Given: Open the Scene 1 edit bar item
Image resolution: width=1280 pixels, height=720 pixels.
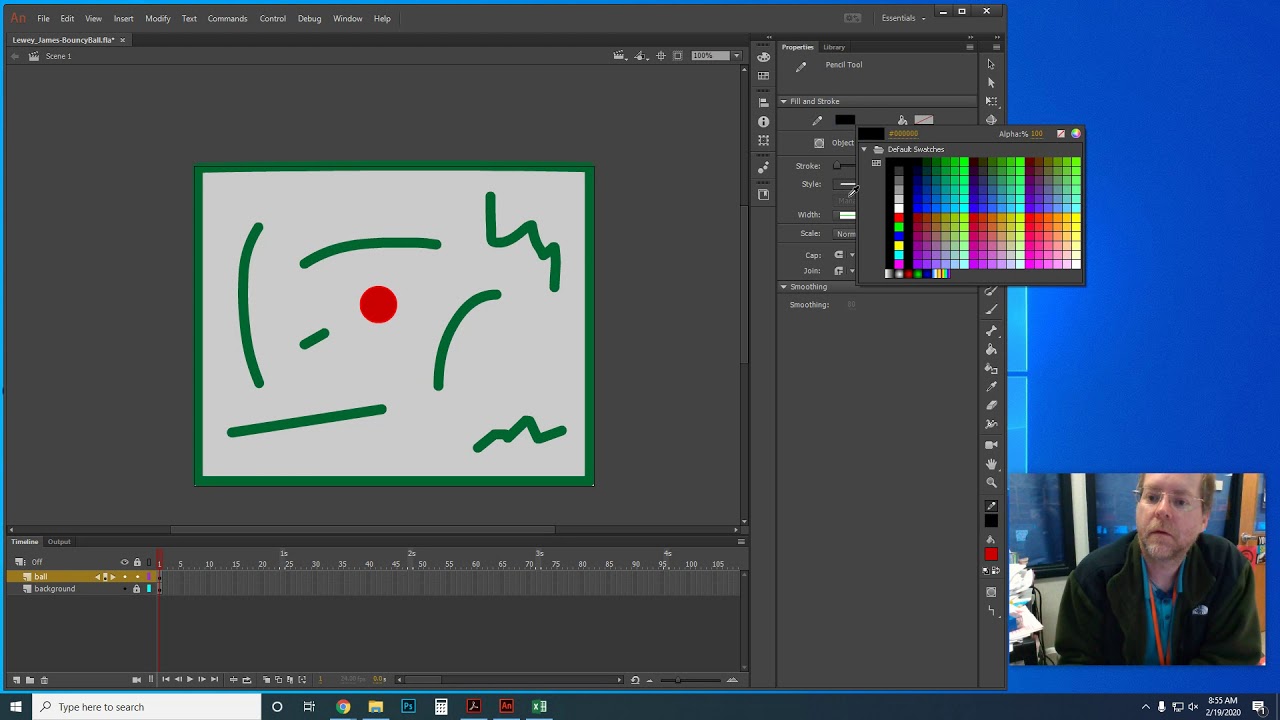Looking at the screenshot, I should pyautogui.click(x=51, y=56).
